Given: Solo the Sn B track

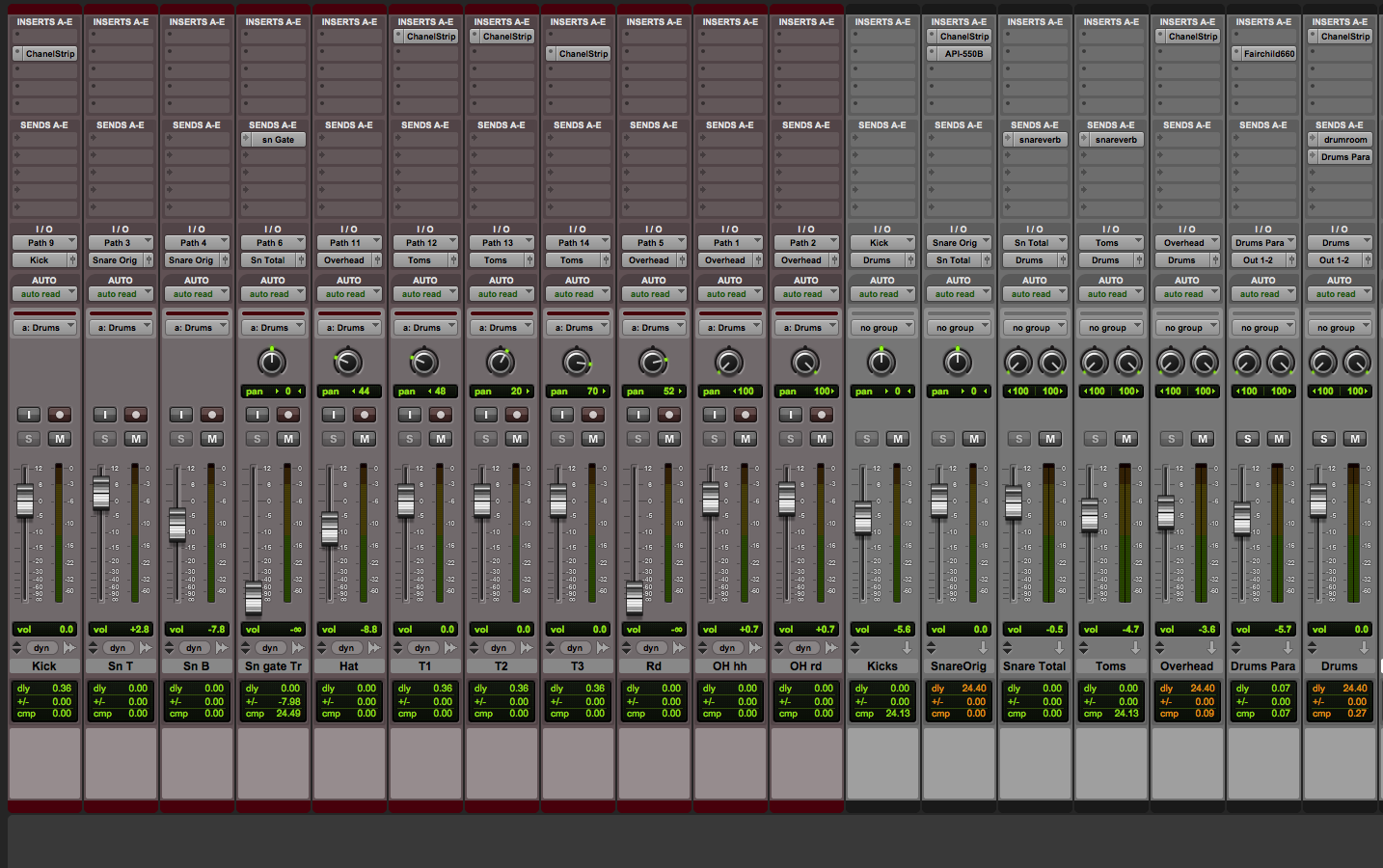Looking at the screenshot, I should tap(181, 439).
